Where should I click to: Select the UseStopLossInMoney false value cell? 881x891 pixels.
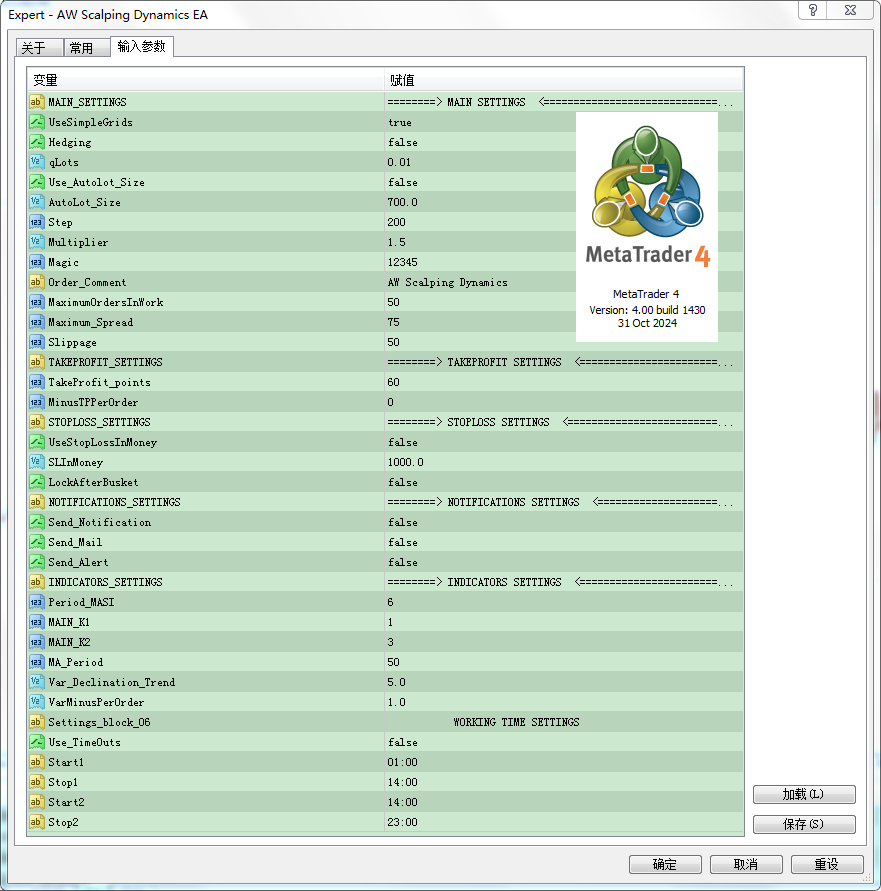coord(403,442)
